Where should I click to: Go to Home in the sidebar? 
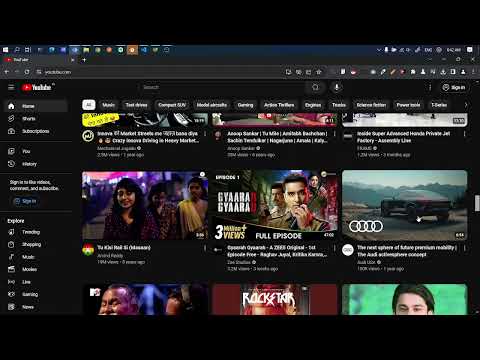36,106
